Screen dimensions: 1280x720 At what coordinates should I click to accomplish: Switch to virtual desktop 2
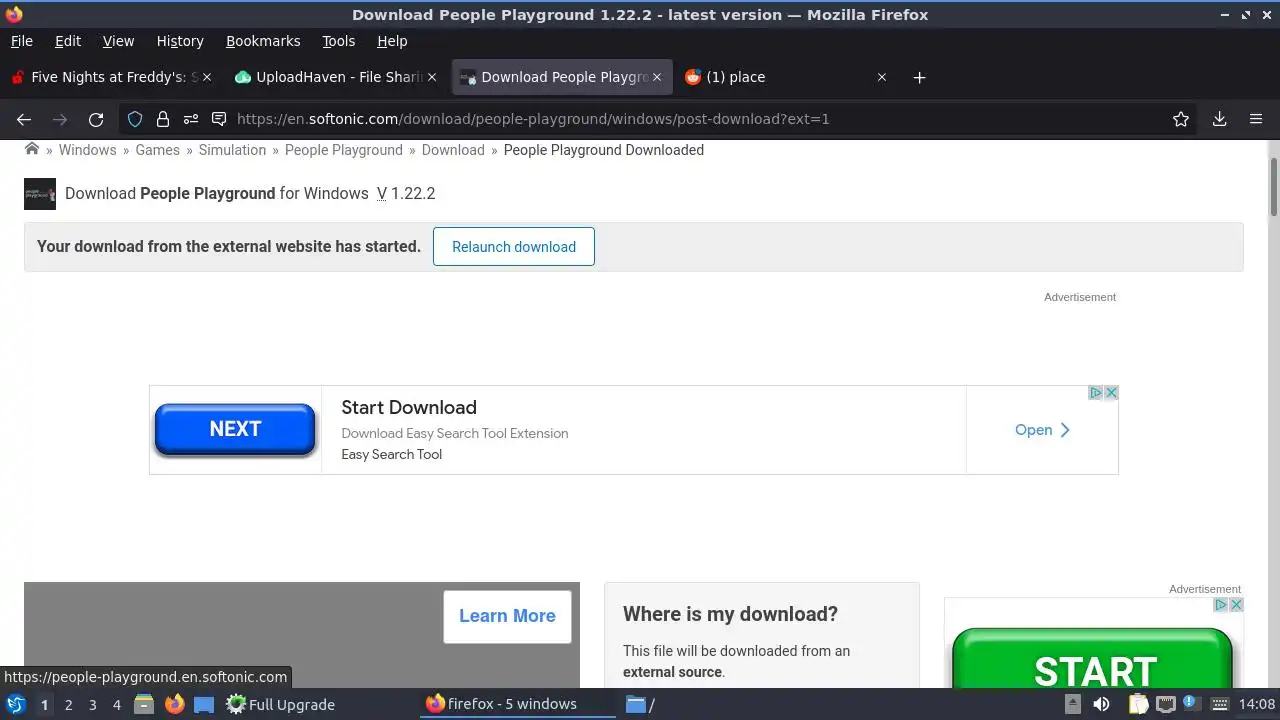pyautogui.click(x=68, y=704)
